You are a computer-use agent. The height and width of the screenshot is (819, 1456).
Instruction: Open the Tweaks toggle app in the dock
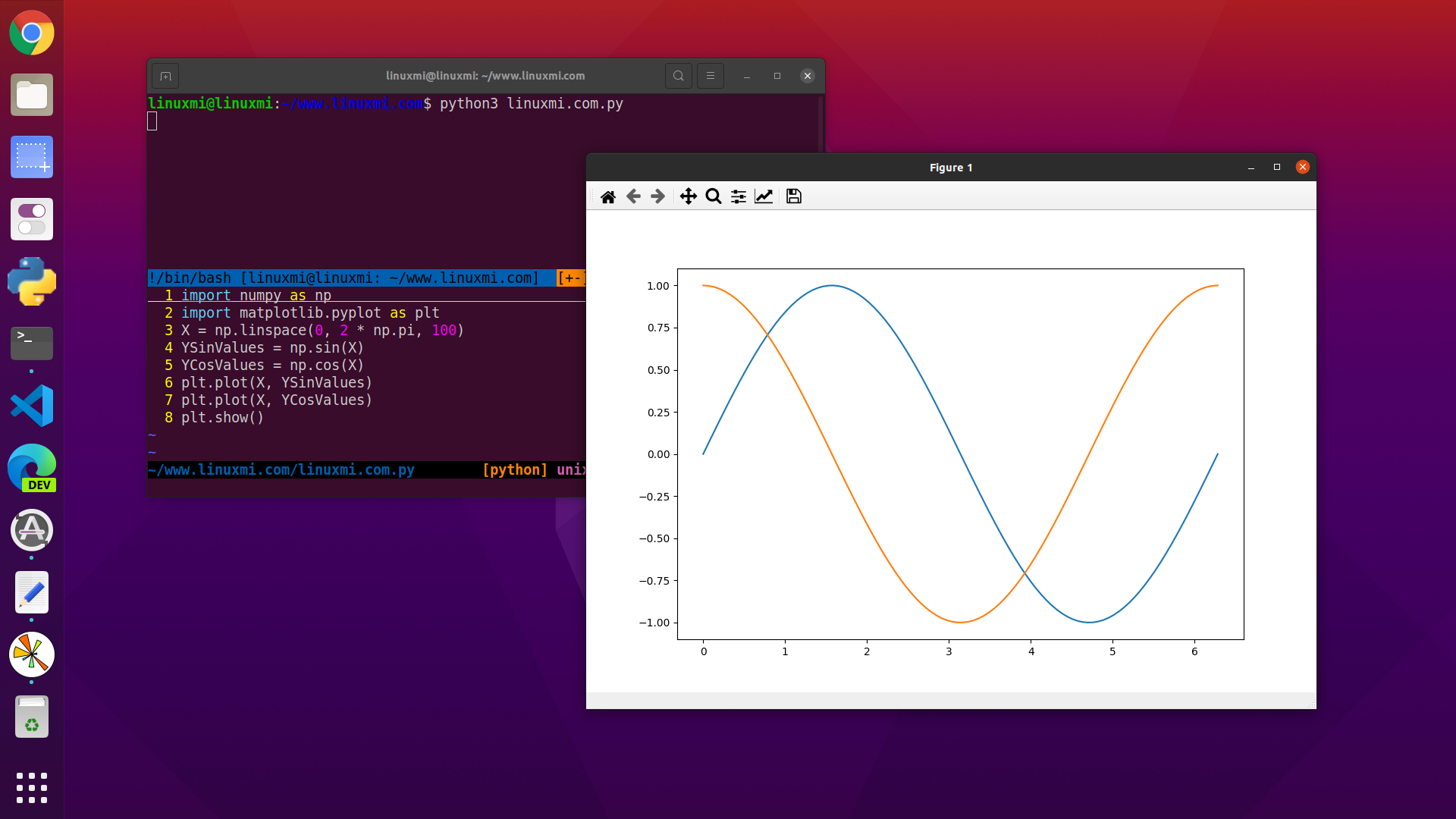pyautogui.click(x=32, y=219)
